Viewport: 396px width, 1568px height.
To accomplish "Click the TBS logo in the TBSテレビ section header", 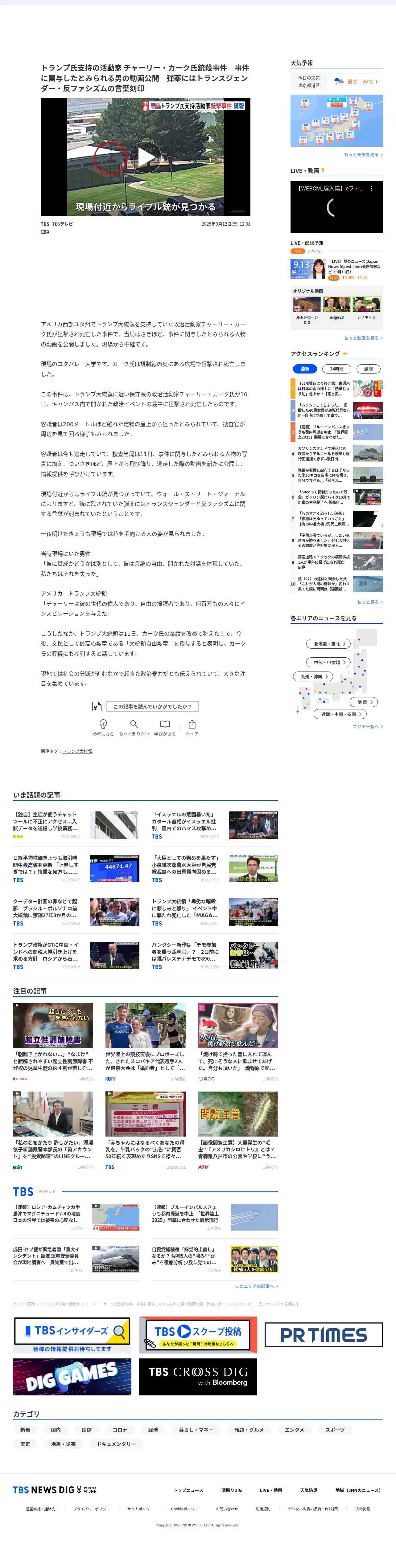I will pyautogui.click(x=23, y=1191).
